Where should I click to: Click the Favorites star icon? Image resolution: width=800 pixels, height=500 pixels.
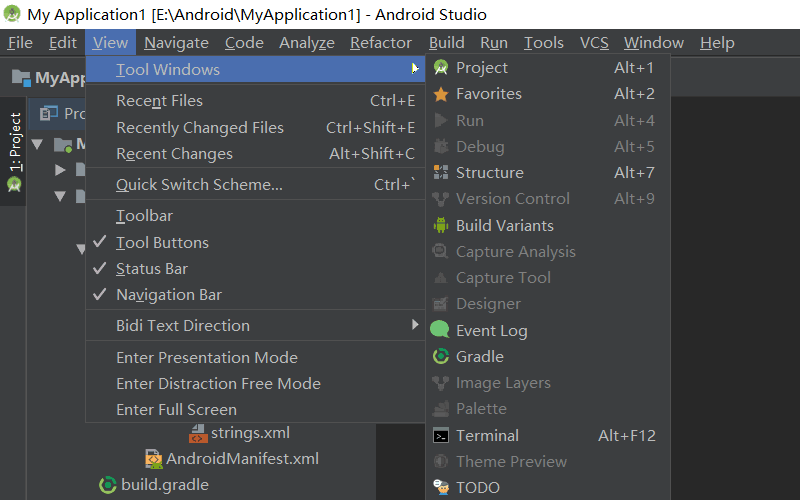[x=441, y=94]
